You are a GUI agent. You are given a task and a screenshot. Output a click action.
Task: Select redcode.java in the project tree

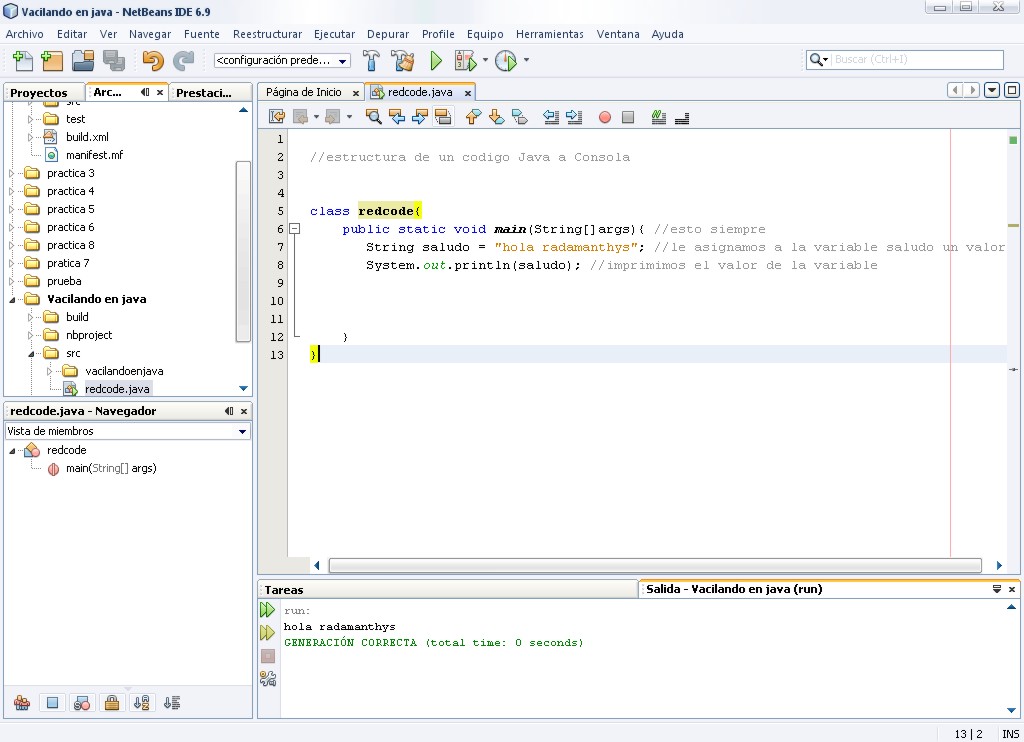(115, 388)
